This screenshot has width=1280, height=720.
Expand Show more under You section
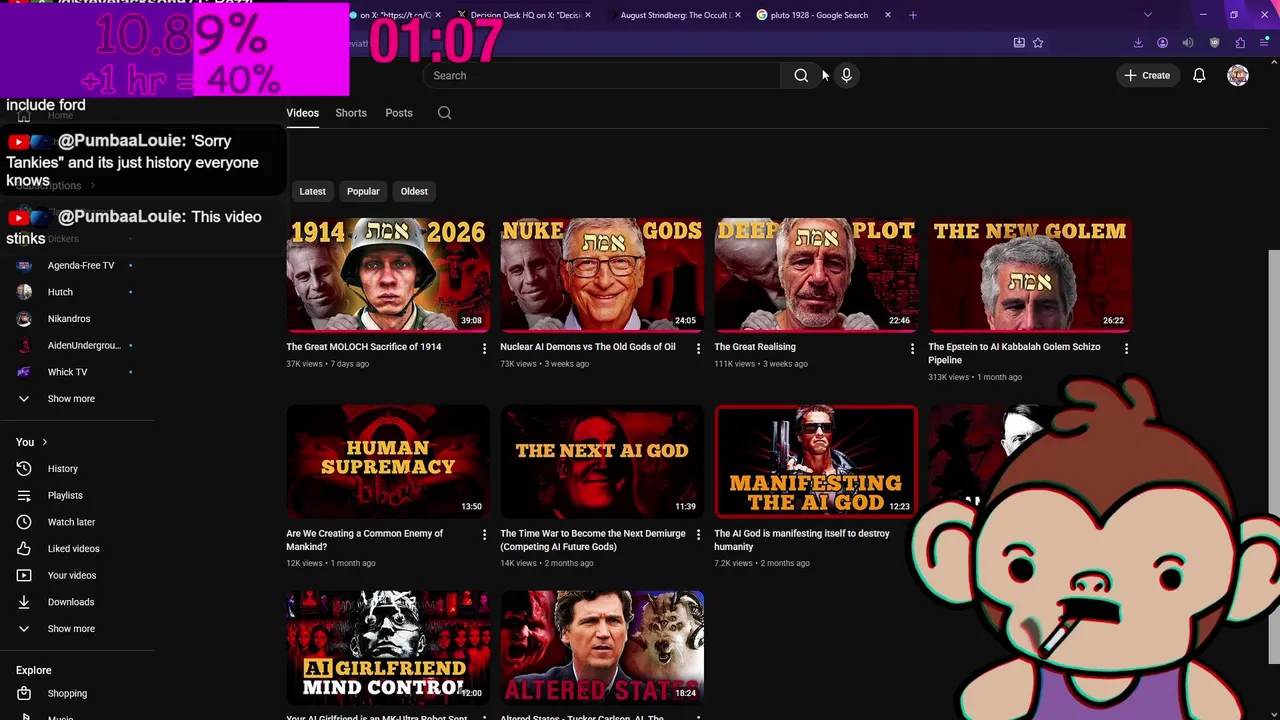click(70, 629)
